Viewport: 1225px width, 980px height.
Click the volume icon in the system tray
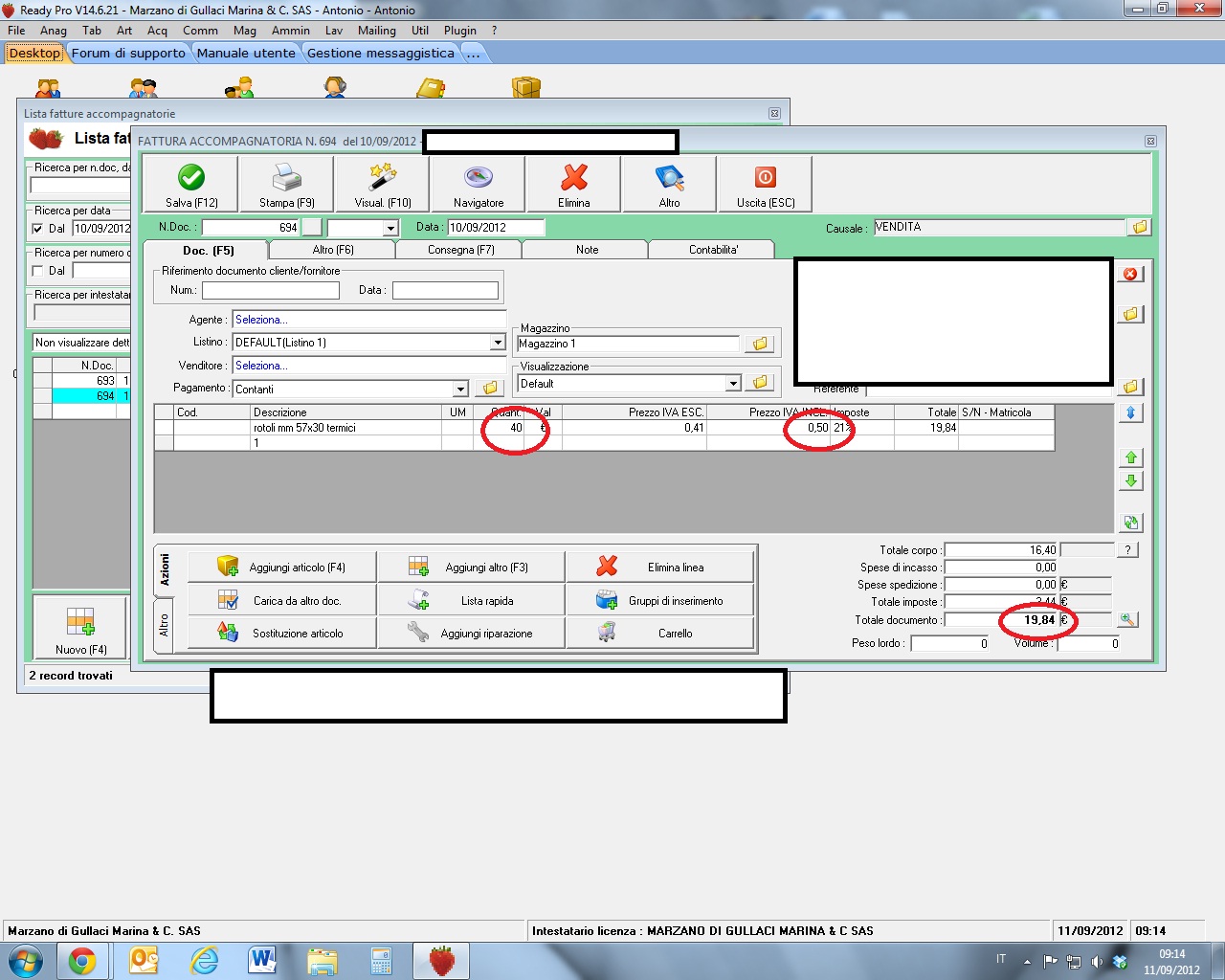[x=1097, y=961]
